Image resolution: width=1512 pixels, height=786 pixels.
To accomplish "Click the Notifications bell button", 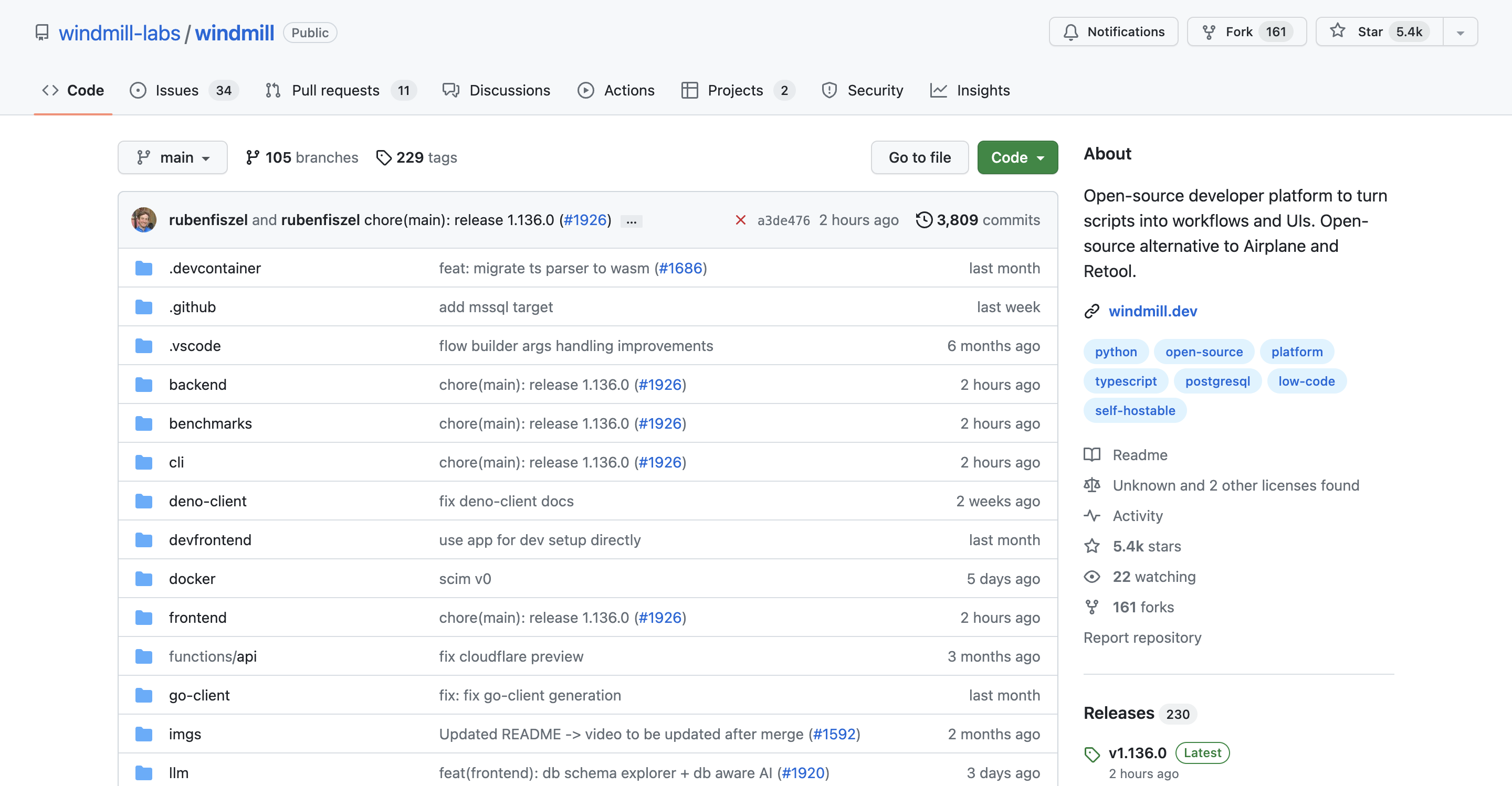I will coord(1113,31).
